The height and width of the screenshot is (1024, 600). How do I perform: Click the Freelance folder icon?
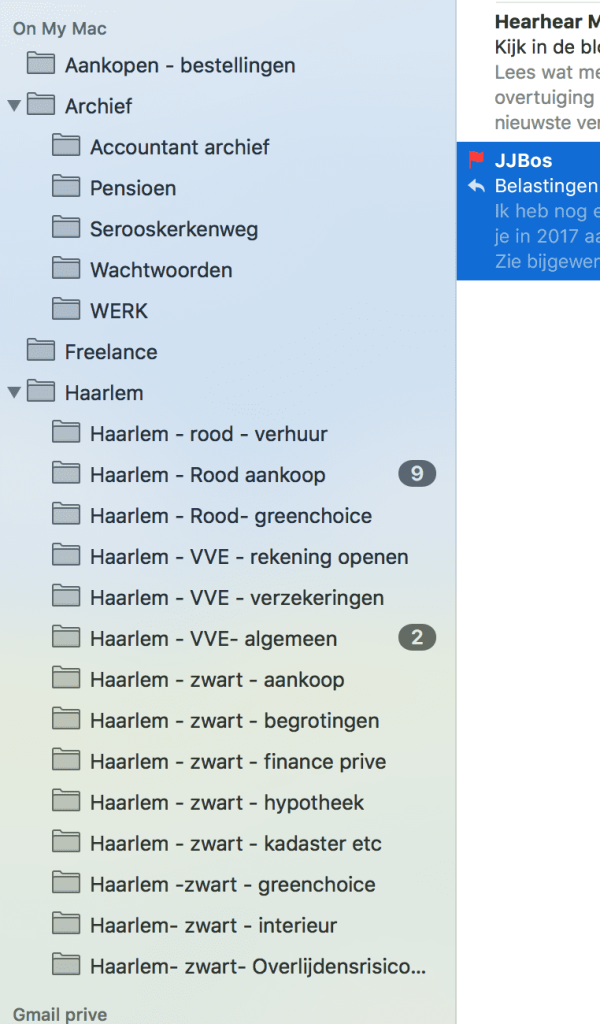click(41, 351)
